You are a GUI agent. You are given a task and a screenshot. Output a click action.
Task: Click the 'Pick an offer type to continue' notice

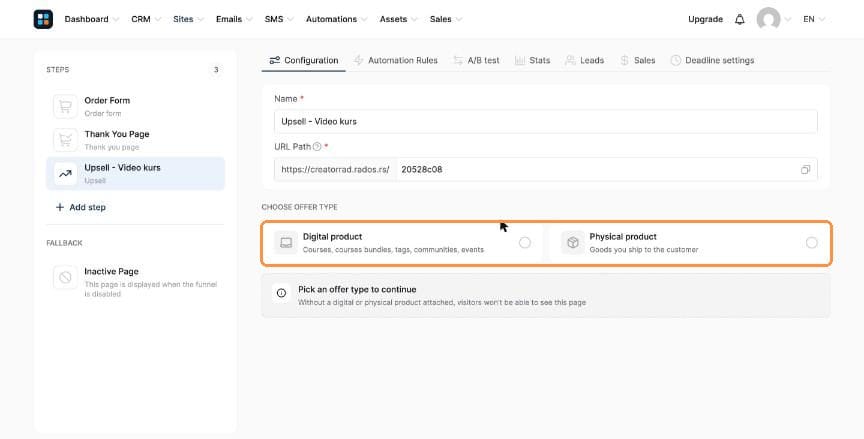546,295
